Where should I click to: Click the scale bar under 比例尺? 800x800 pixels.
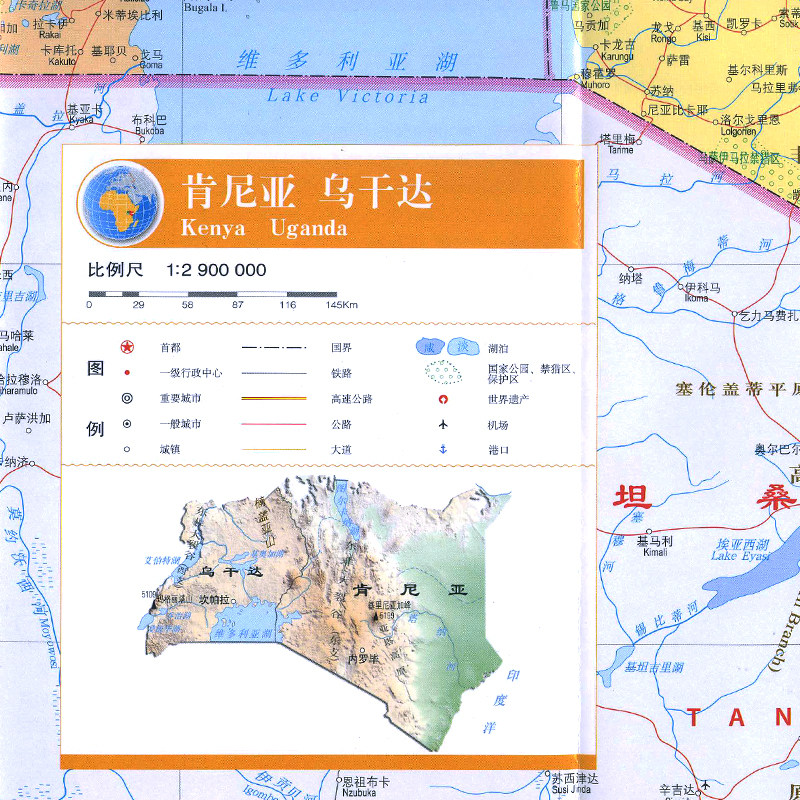point(213,294)
